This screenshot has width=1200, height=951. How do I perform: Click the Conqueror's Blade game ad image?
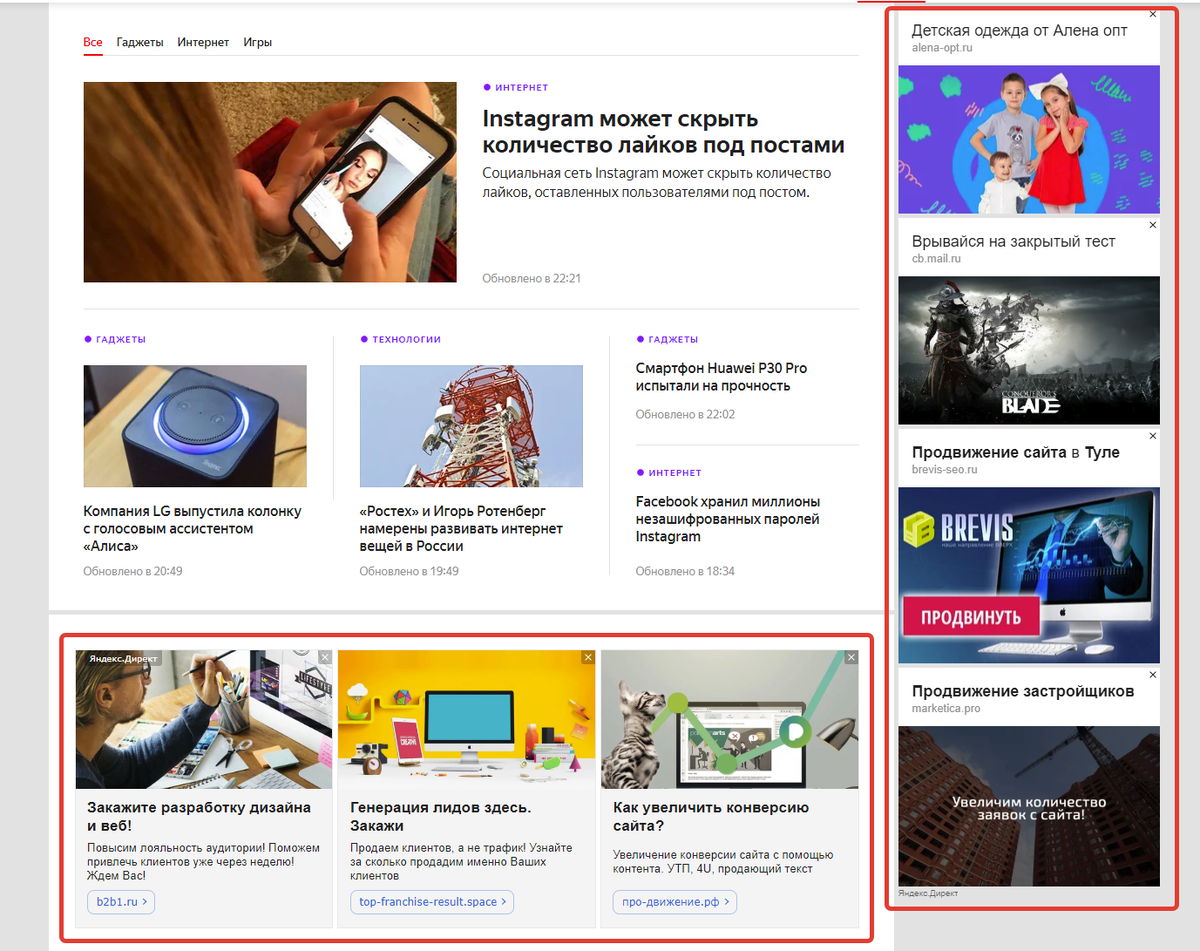point(1029,350)
